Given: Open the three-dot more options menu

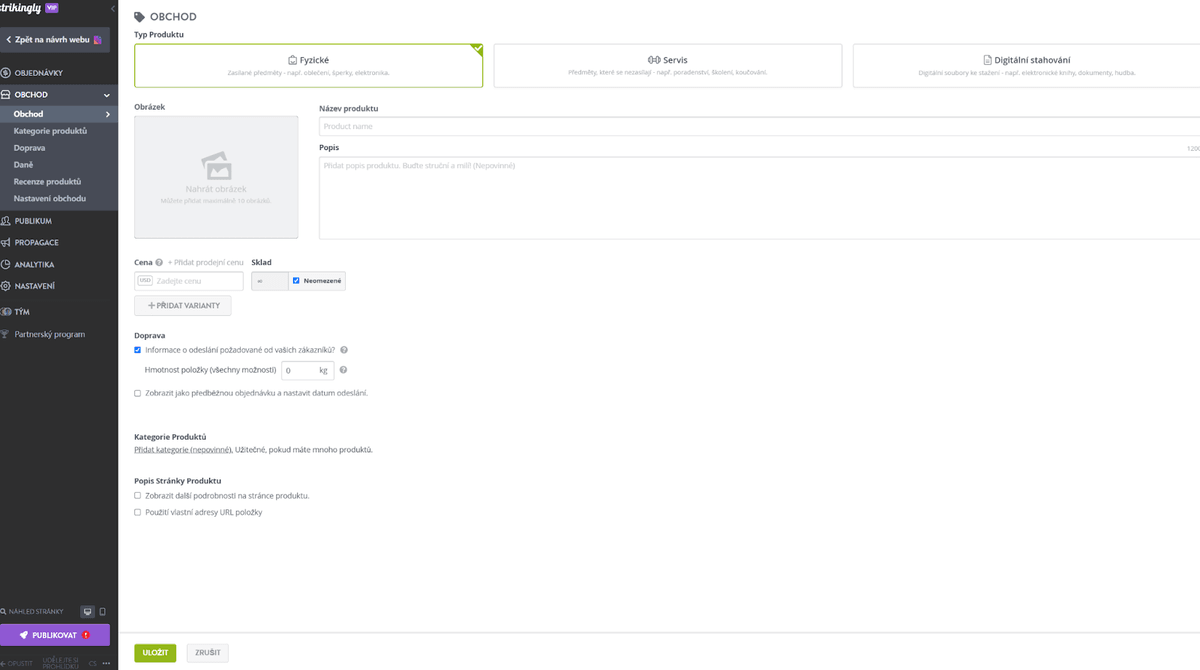Looking at the screenshot, I should point(106,663).
